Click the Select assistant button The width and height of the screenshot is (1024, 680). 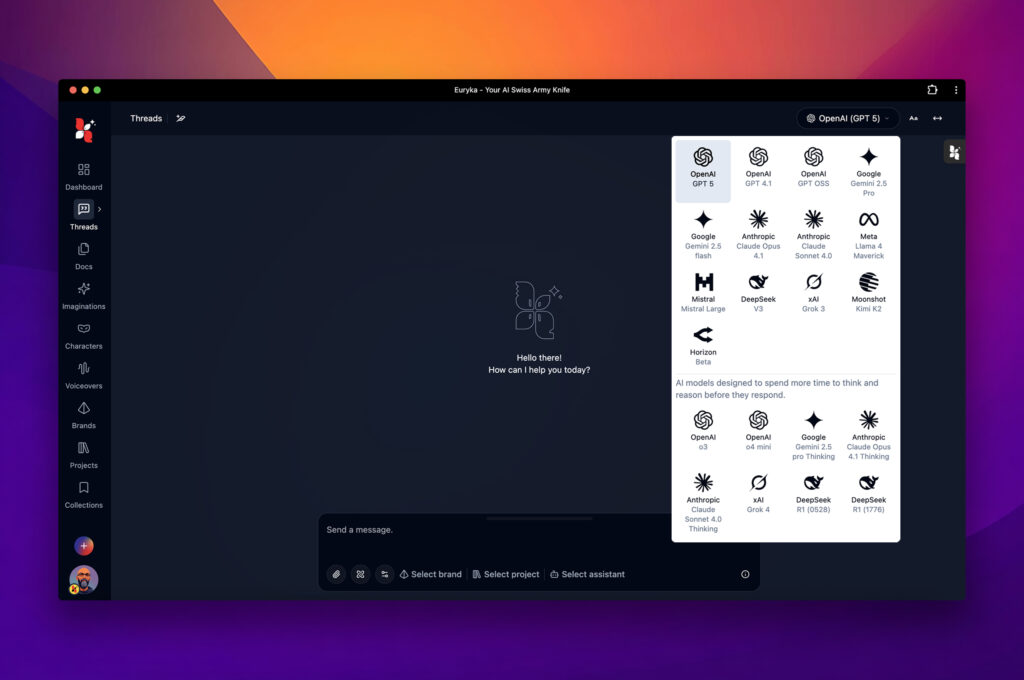tap(587, 574)
